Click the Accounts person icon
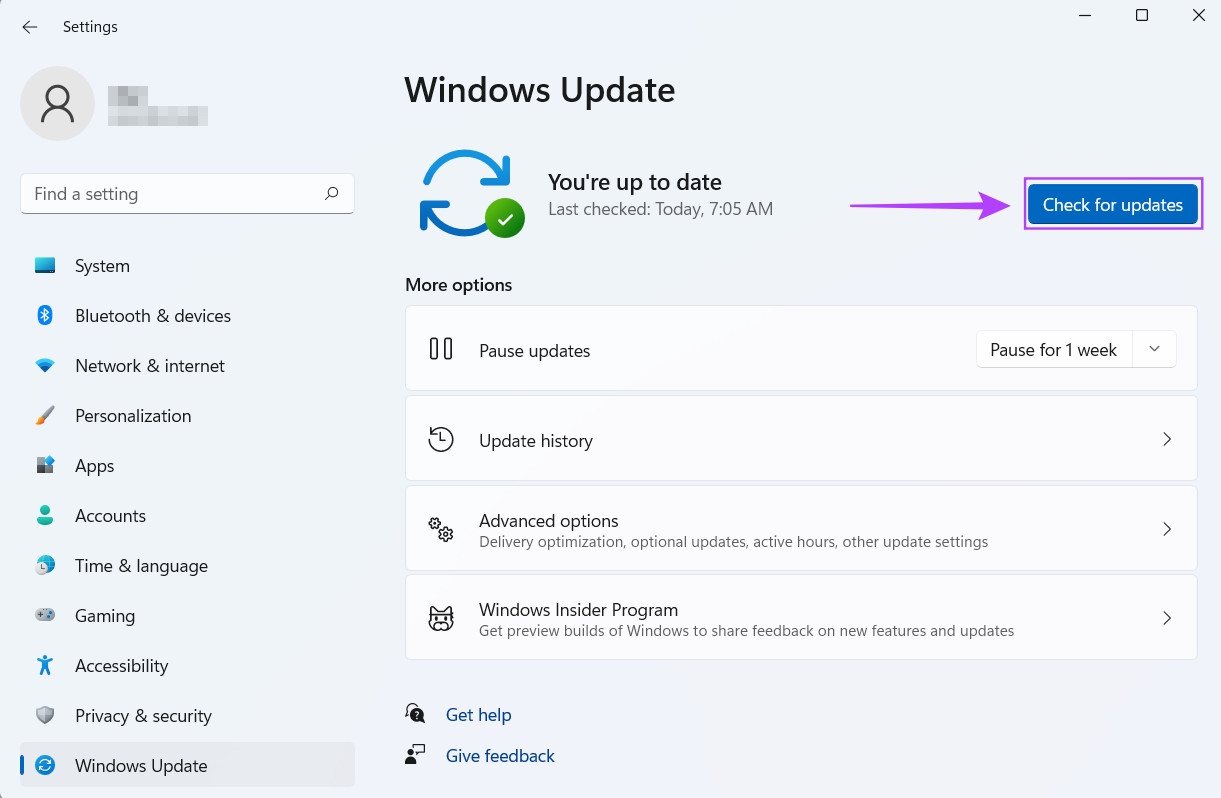 [45, 516]
